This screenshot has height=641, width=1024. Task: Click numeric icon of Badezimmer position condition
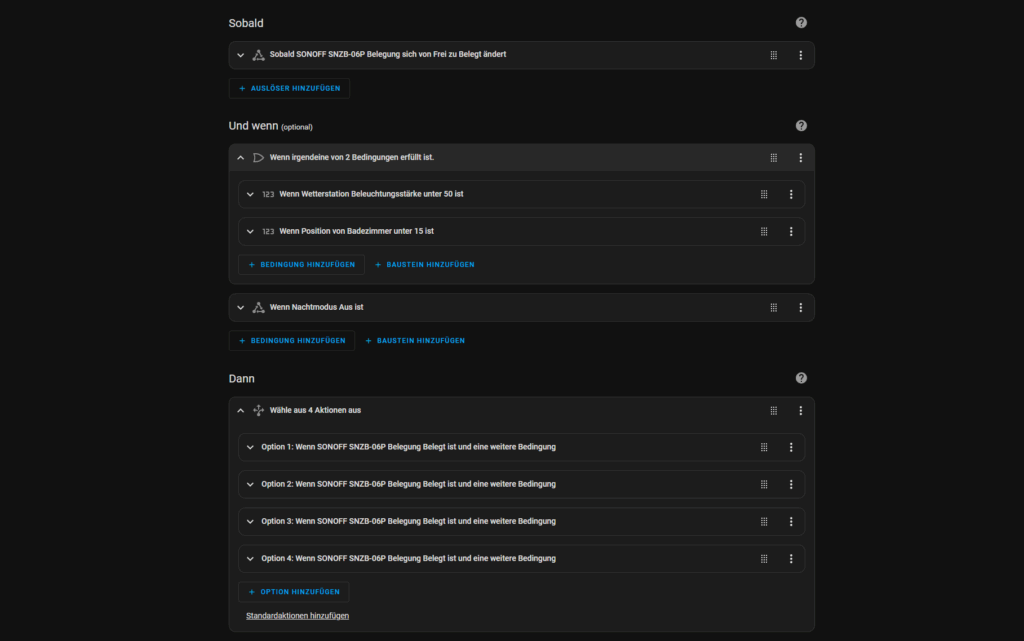coord(268,232)
